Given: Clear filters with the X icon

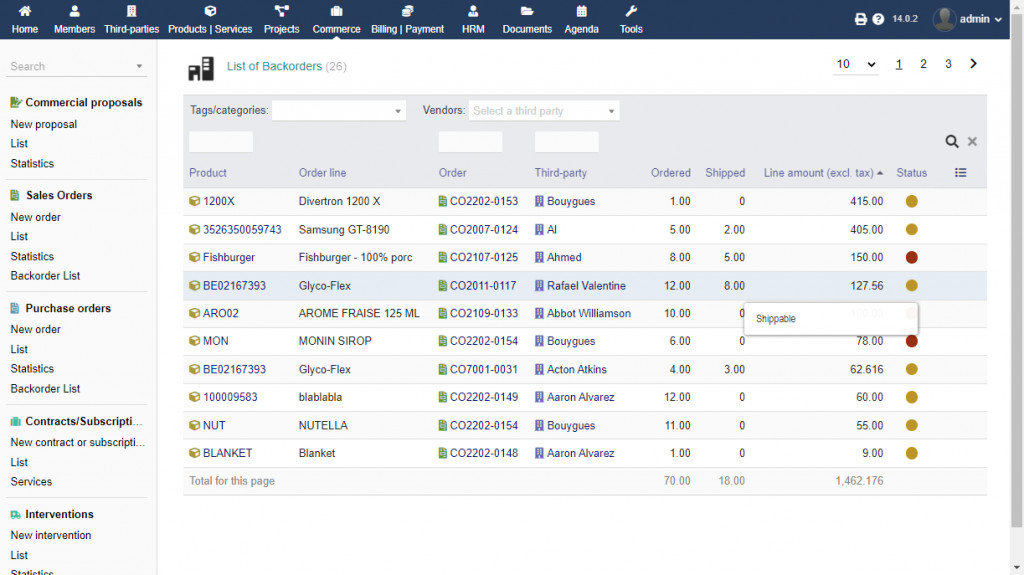Looking at the screenshot, I should [972, 142].
